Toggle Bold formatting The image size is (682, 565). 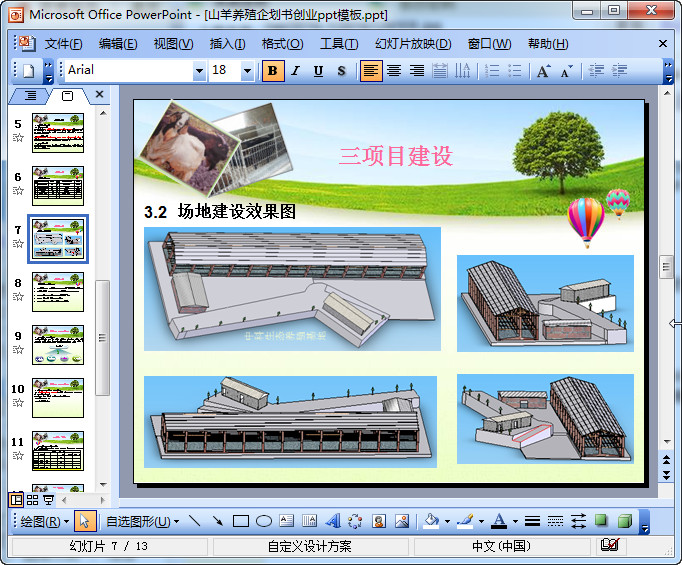point(273,70)
